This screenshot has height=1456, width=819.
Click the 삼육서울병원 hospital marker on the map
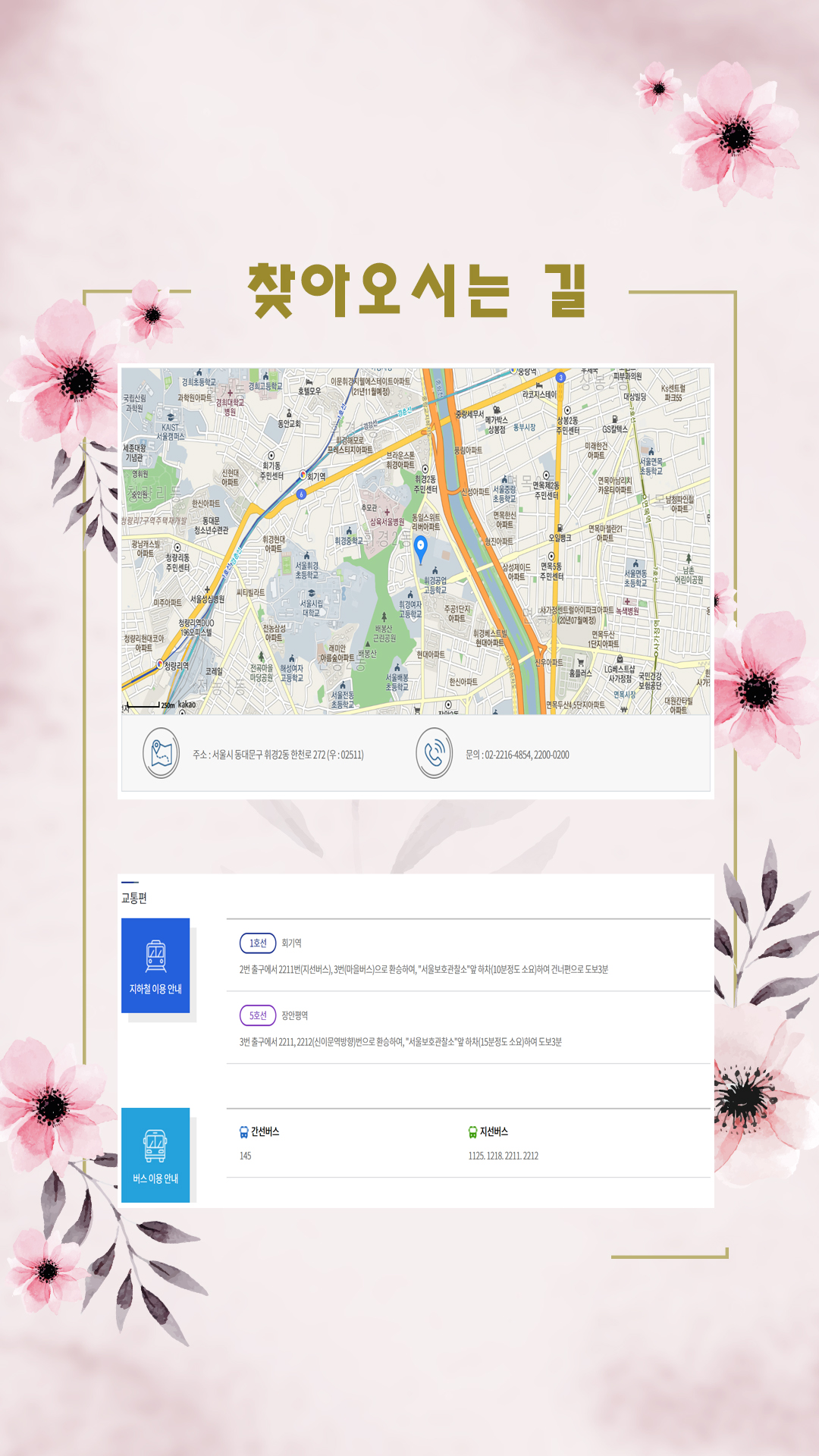387,513
